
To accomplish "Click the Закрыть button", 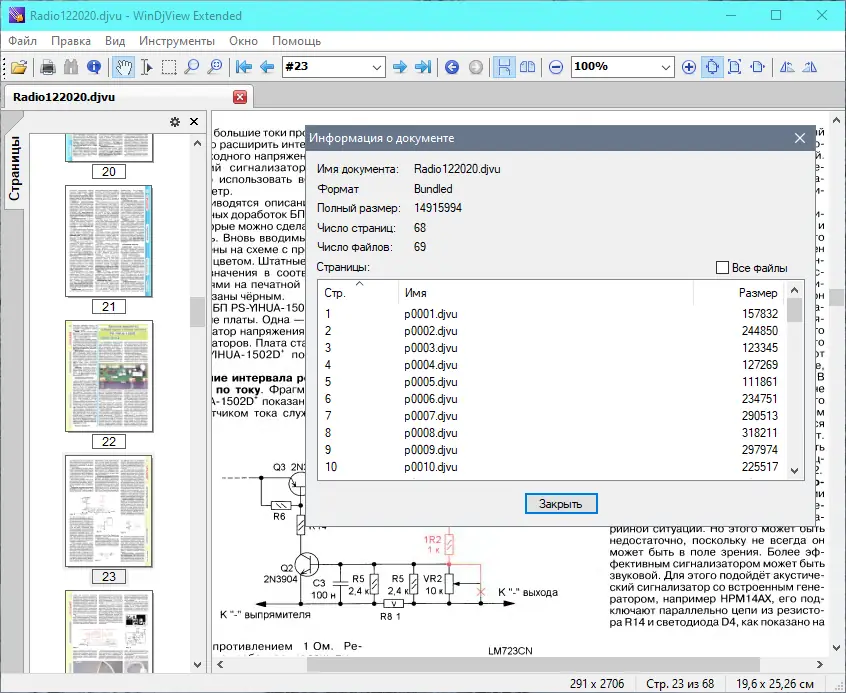I will tap(561, 504).
